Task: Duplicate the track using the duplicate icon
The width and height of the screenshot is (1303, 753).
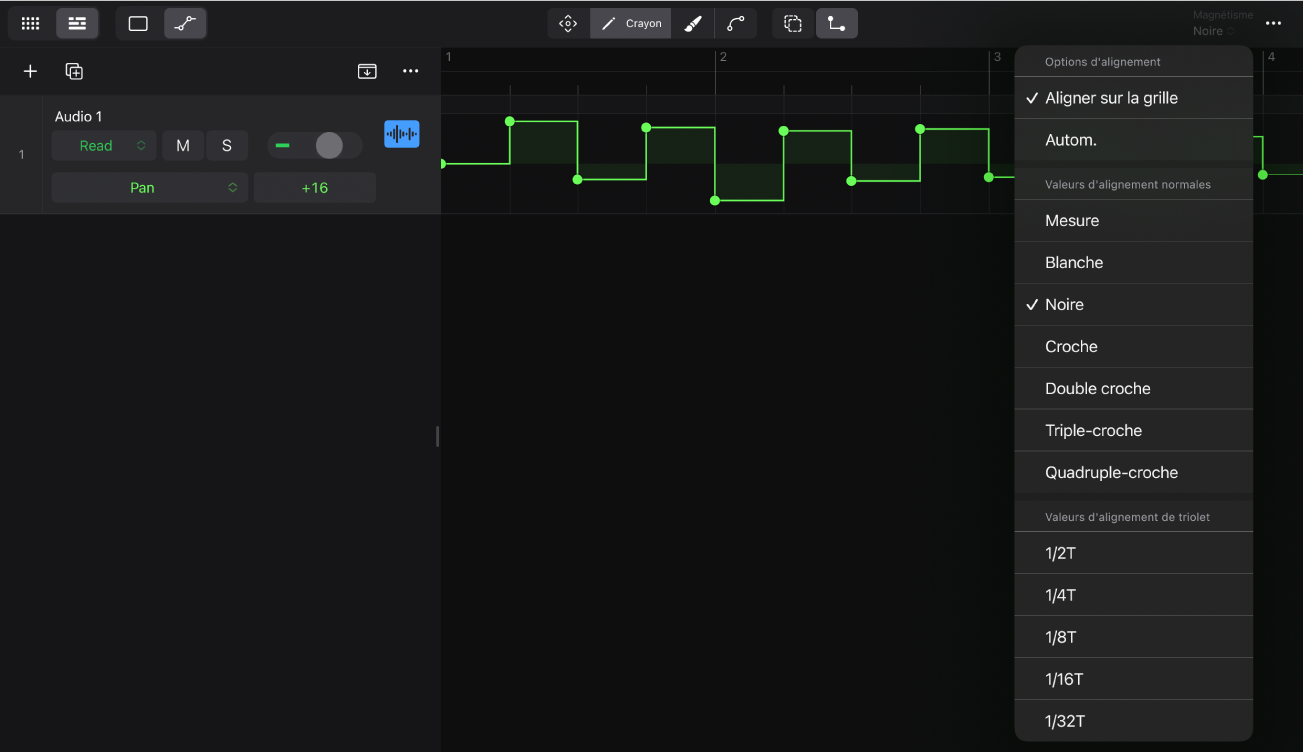Action: tap(74, 71)
